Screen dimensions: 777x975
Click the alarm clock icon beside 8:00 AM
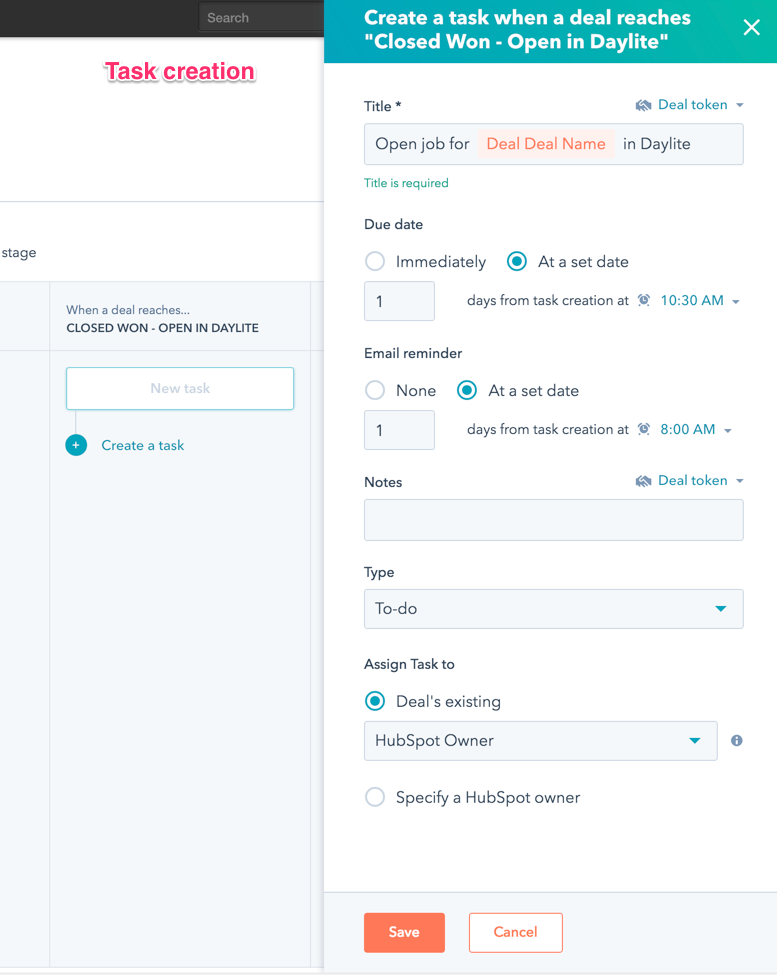point(644,430)
